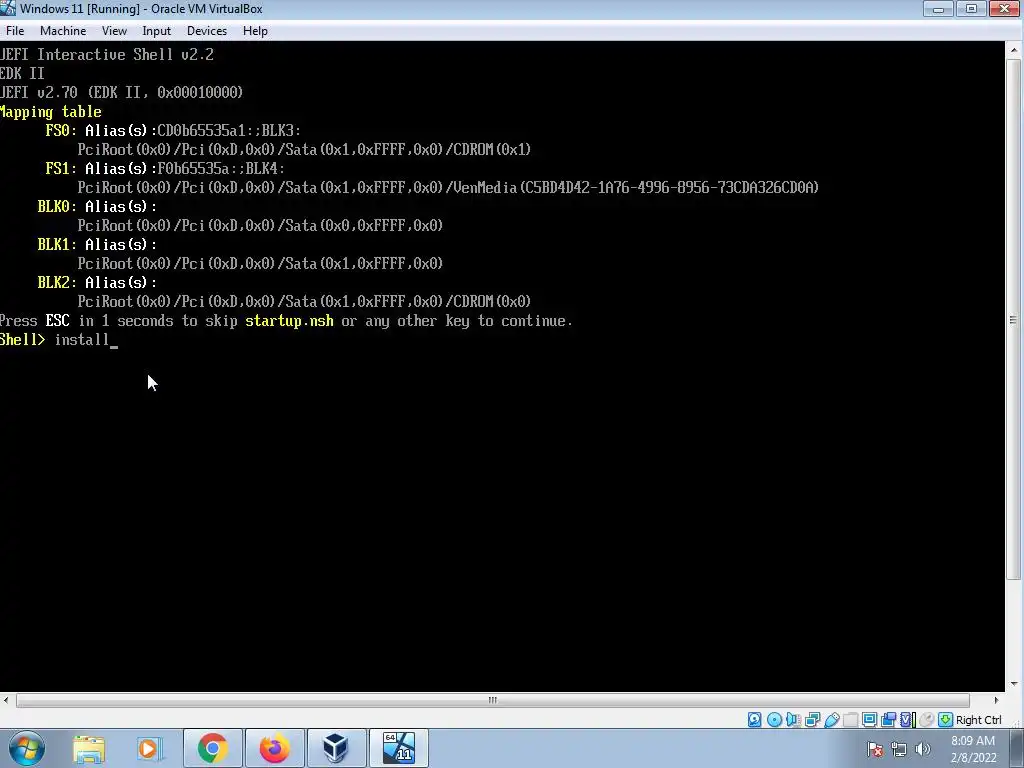Click the horizontal scrollbar thumb

(492, 700)
